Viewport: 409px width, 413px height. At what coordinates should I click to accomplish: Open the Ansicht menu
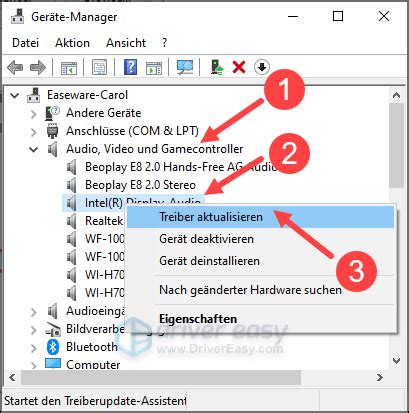coord(126,43)
